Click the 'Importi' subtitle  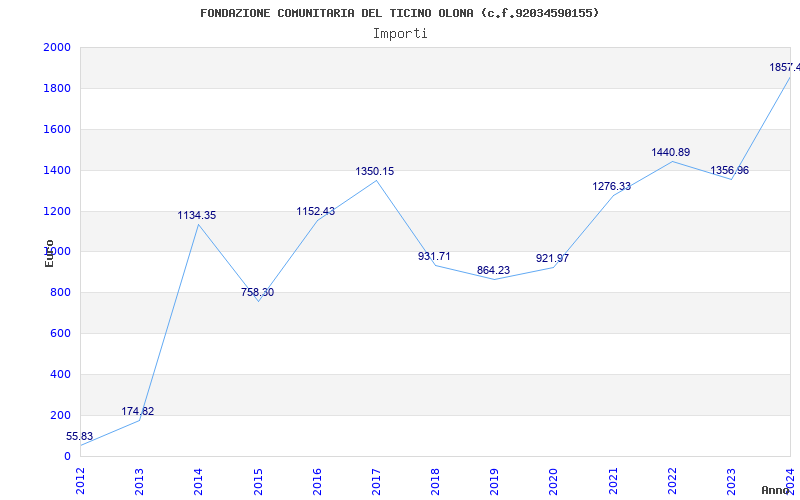pyautogui.click(x=400, y=34)
